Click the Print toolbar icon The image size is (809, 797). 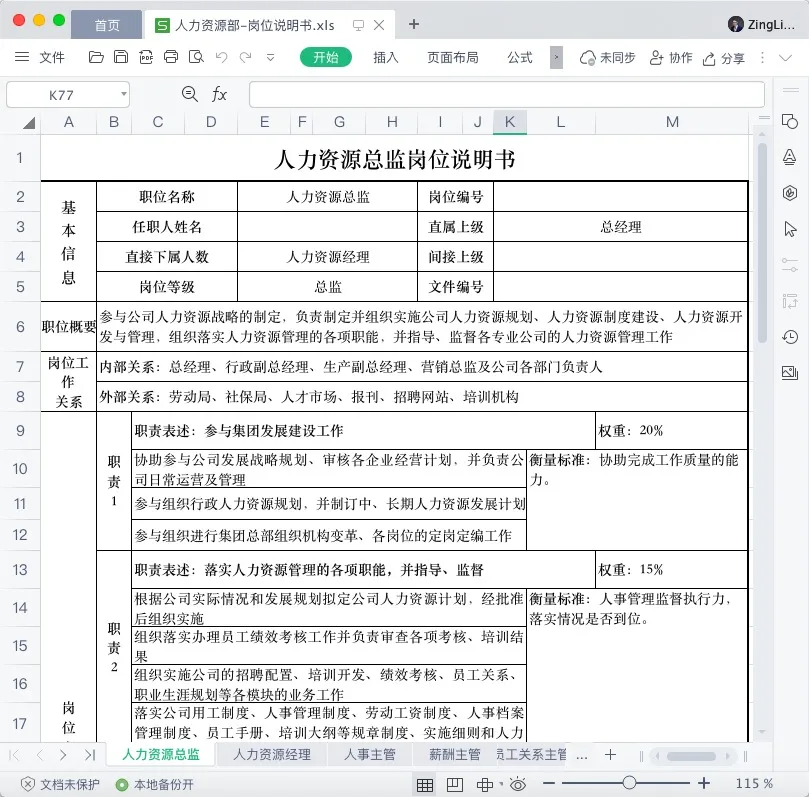pos(171,57)
